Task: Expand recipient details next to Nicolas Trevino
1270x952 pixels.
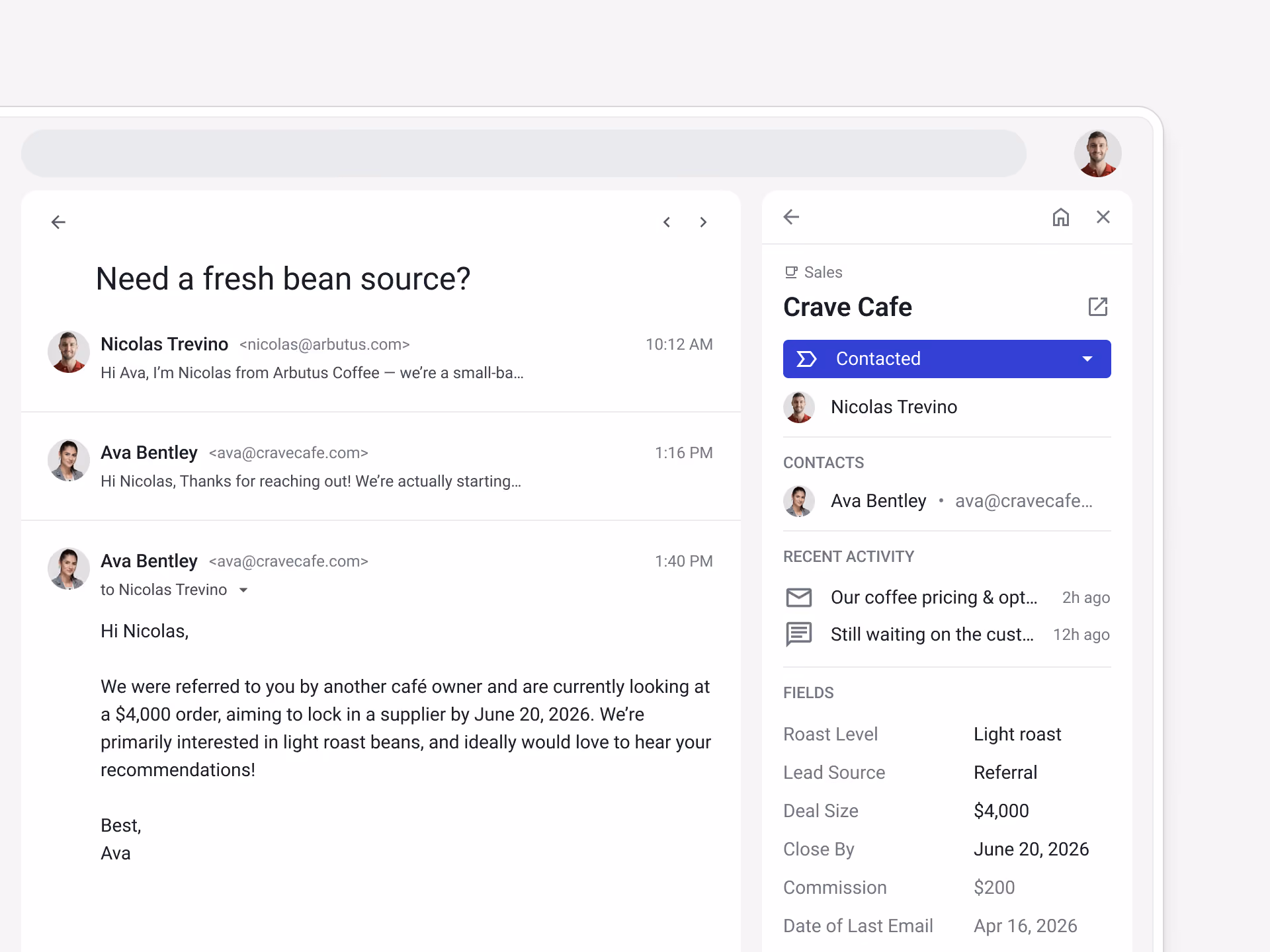Action: (x=243, y=590)
